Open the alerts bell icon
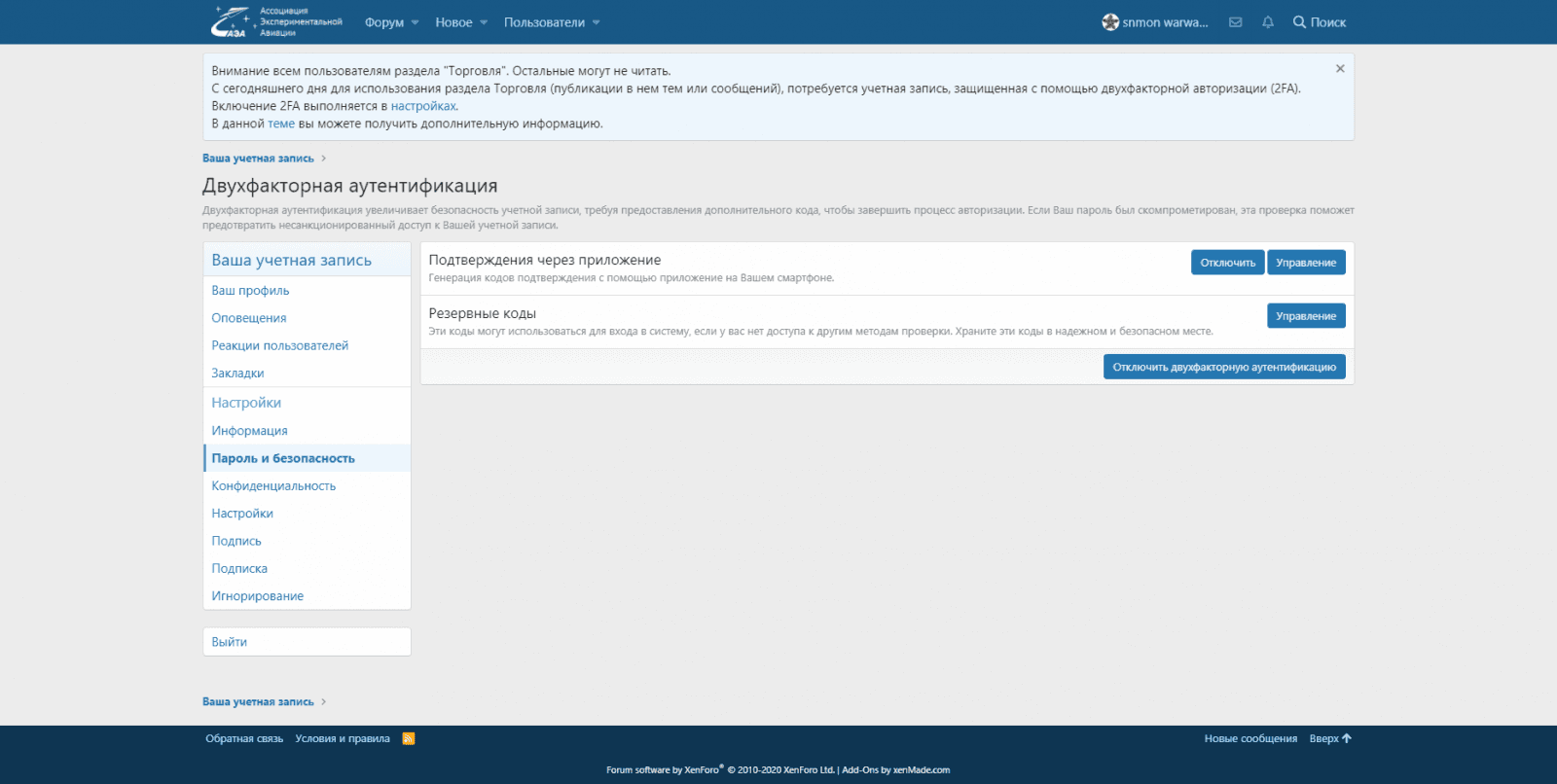Screen dimensions: 1557x784 point(1267,22)
